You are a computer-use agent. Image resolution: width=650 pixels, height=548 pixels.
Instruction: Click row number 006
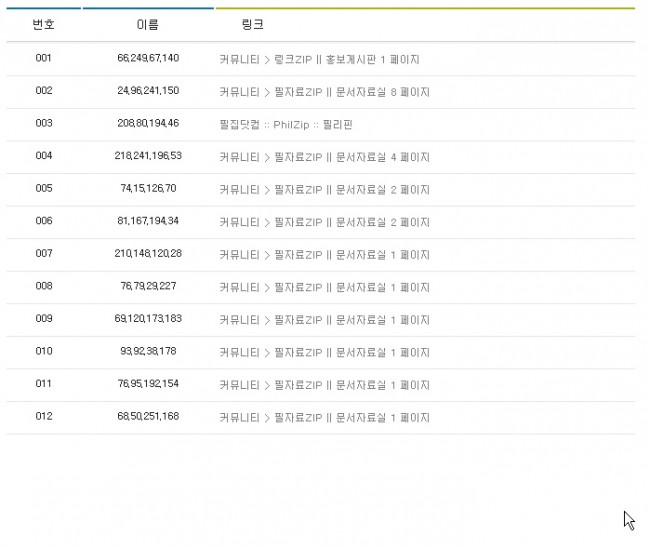(44, 221)
